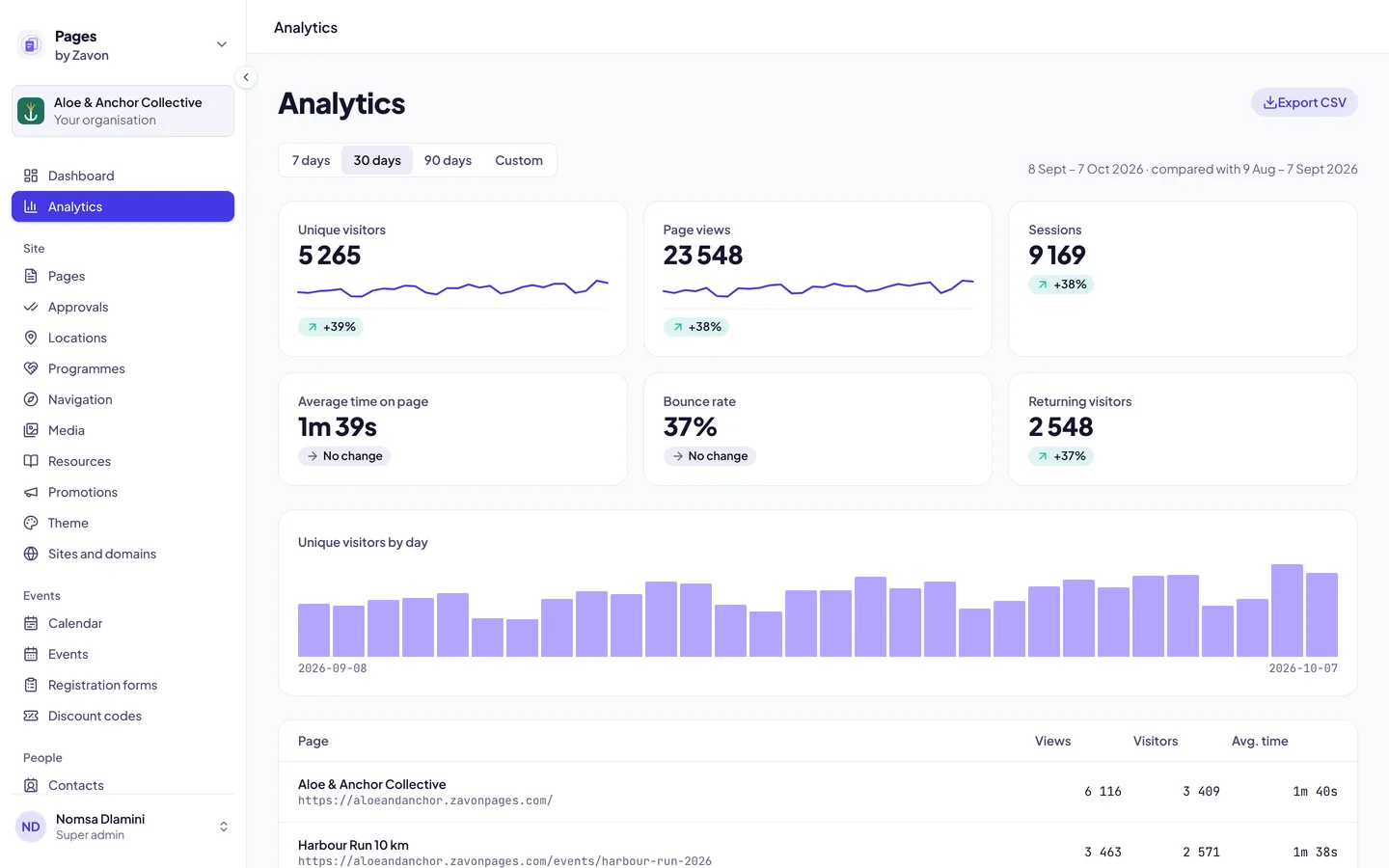The width and height of the screenshot is (1389, 868).
Task: Click the Resources book icon
Action: (x=31, y=461)
